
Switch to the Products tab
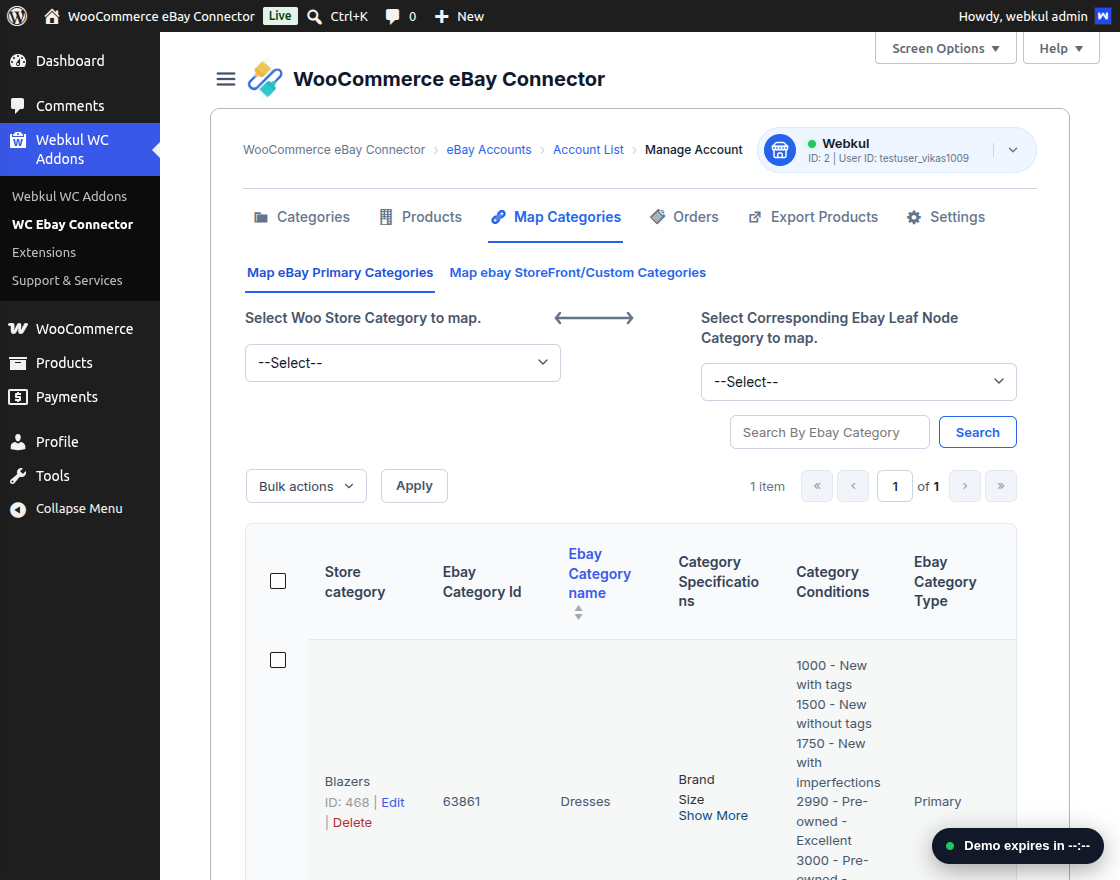click(x=420, y=217)
